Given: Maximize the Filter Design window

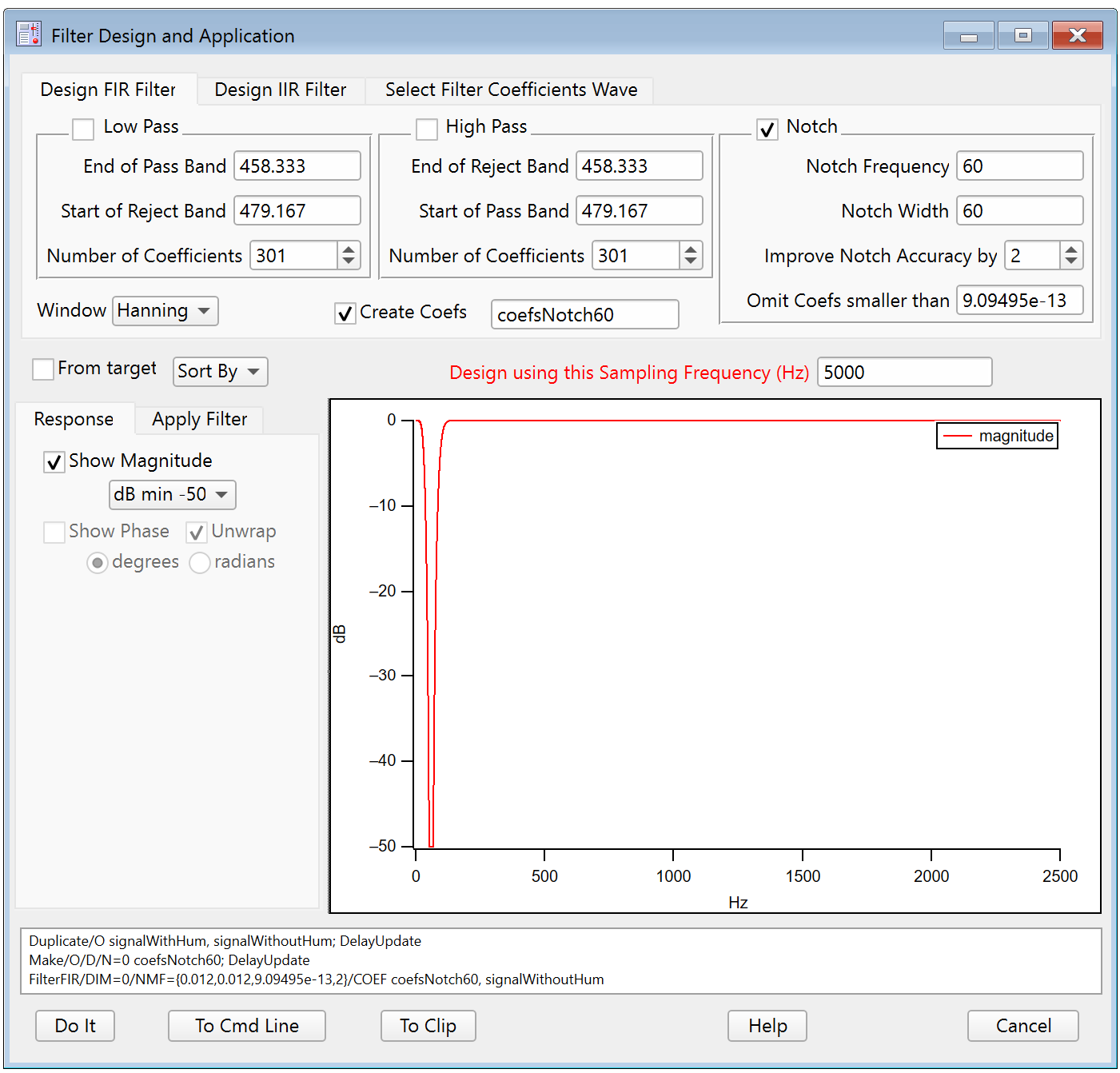Looking at the screenshot, I should point(1022,35).
